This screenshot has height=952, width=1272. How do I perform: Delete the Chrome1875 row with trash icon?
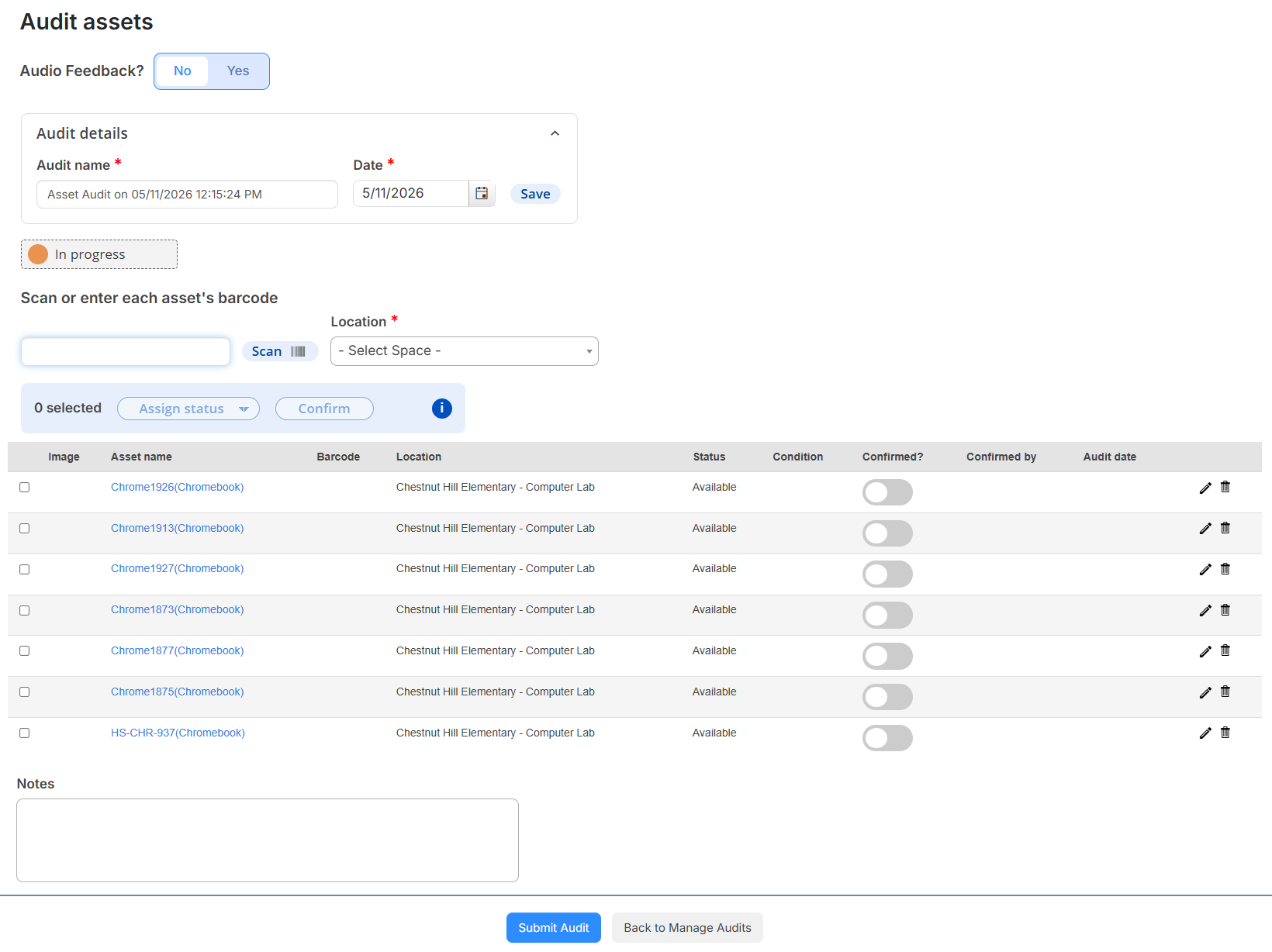[1225, 692]
